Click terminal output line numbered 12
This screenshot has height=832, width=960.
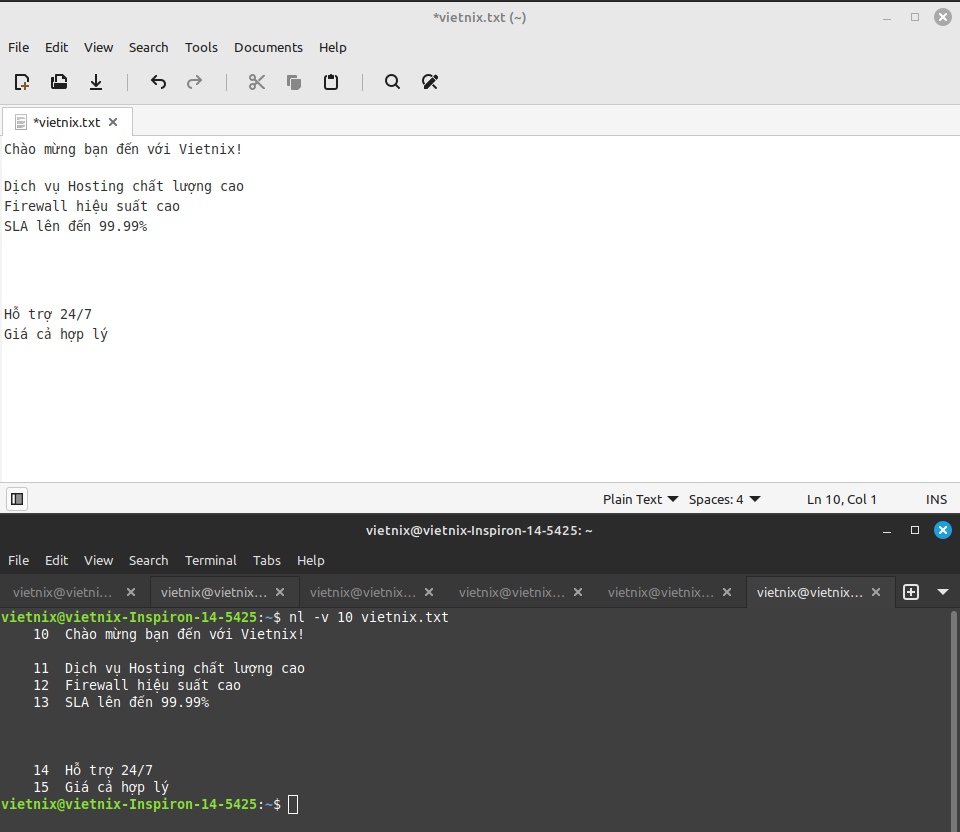137,685
